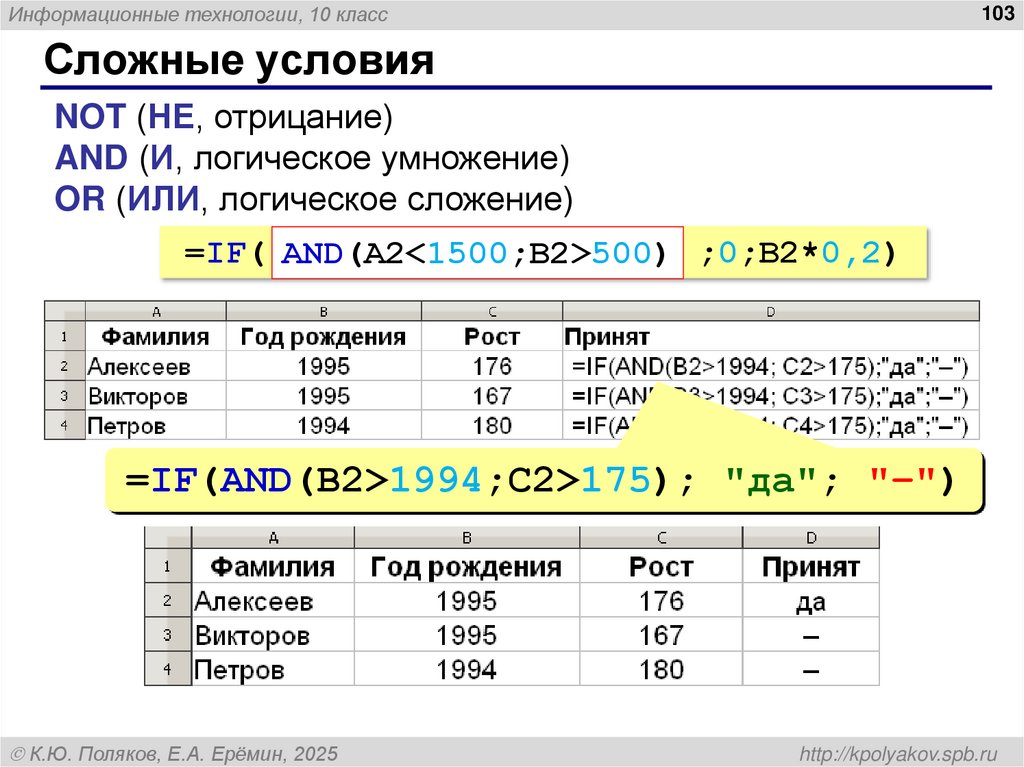Select row 3 header in lower spreadsheet
Image resolution: width=1024 pixels, height=767 pixels.
167,634
